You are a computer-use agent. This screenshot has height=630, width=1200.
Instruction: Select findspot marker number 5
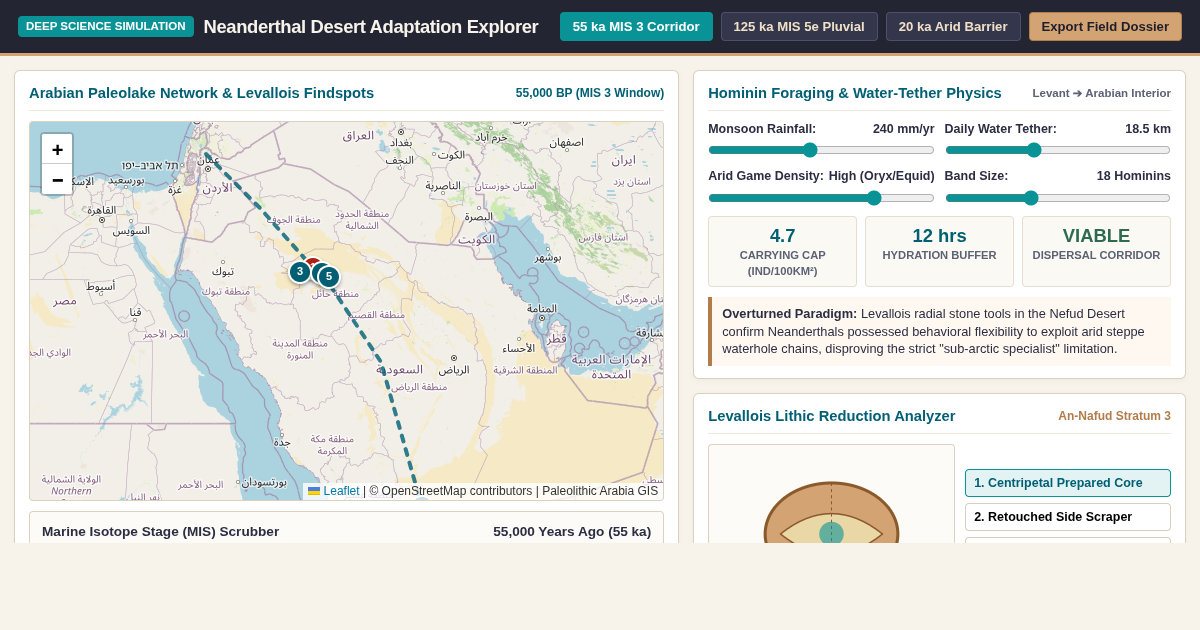(x=329, y=277)
